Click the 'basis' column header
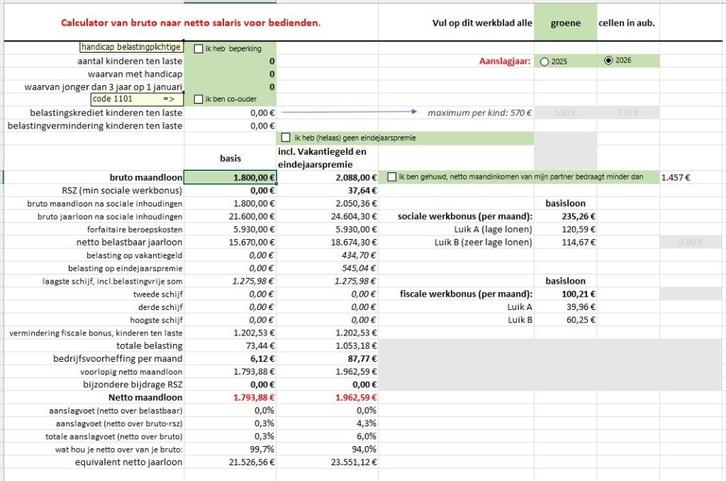Viewport: 726px width, 481px height. pos(231,158)
